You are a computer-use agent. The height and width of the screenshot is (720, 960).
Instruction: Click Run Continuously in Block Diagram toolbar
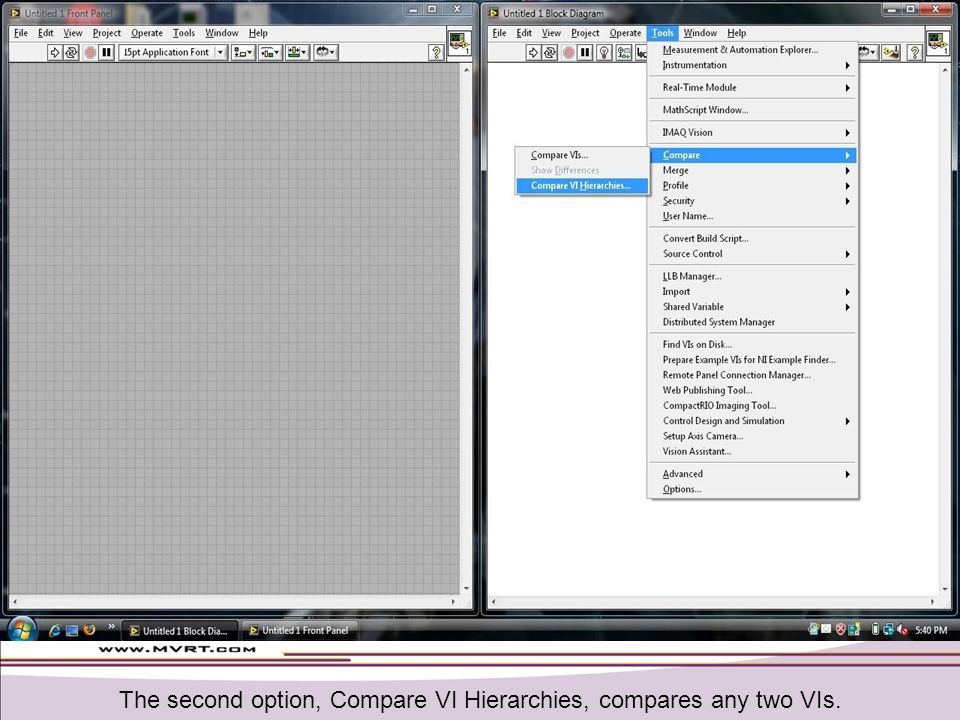coord(550,53)
